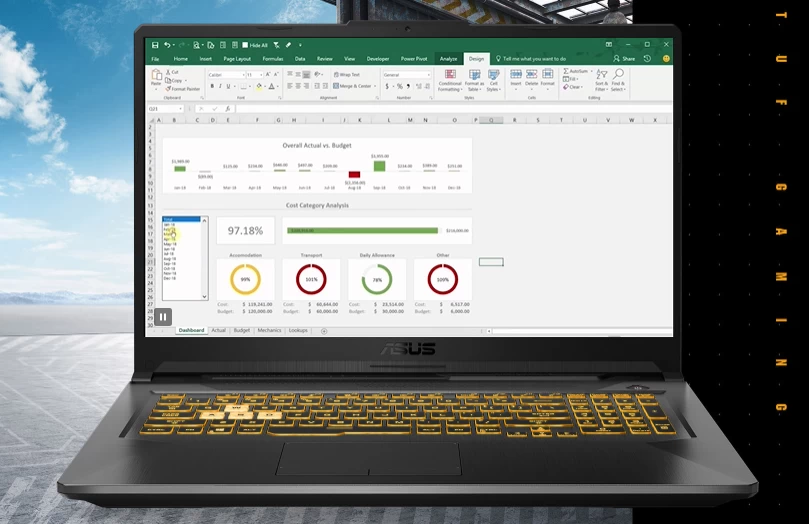Open the Power Pivot ribbon tab
809x524 pixels.
coord(414,59)
